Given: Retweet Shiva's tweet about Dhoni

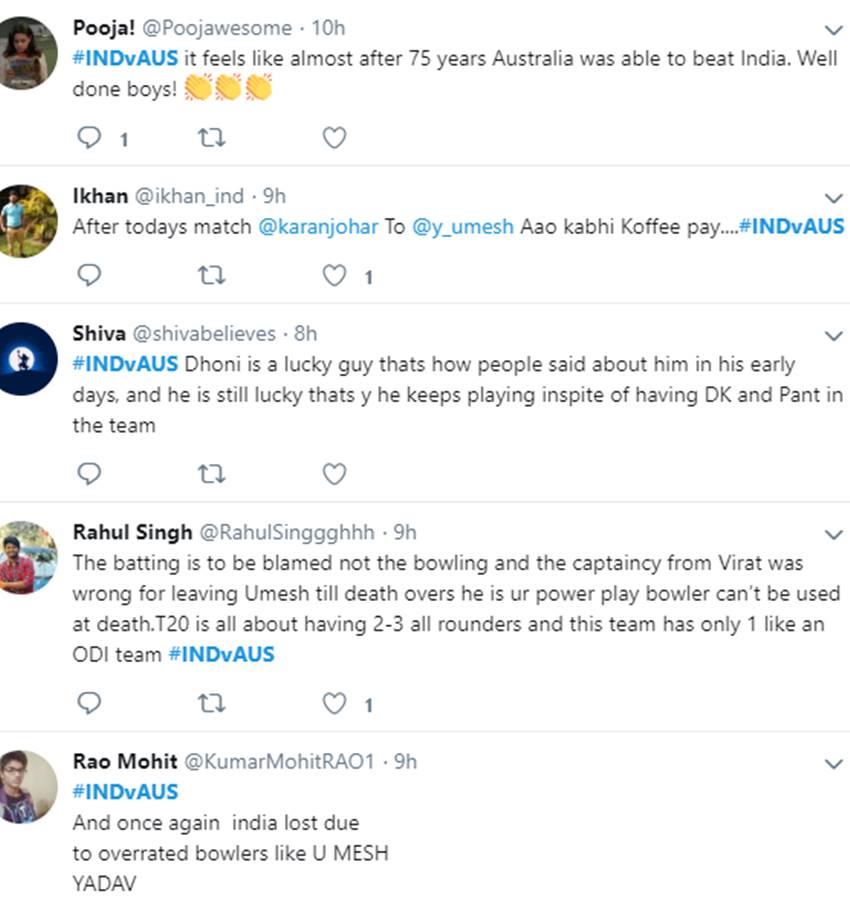Looking at the screenshot, I should tap(211, 473).
